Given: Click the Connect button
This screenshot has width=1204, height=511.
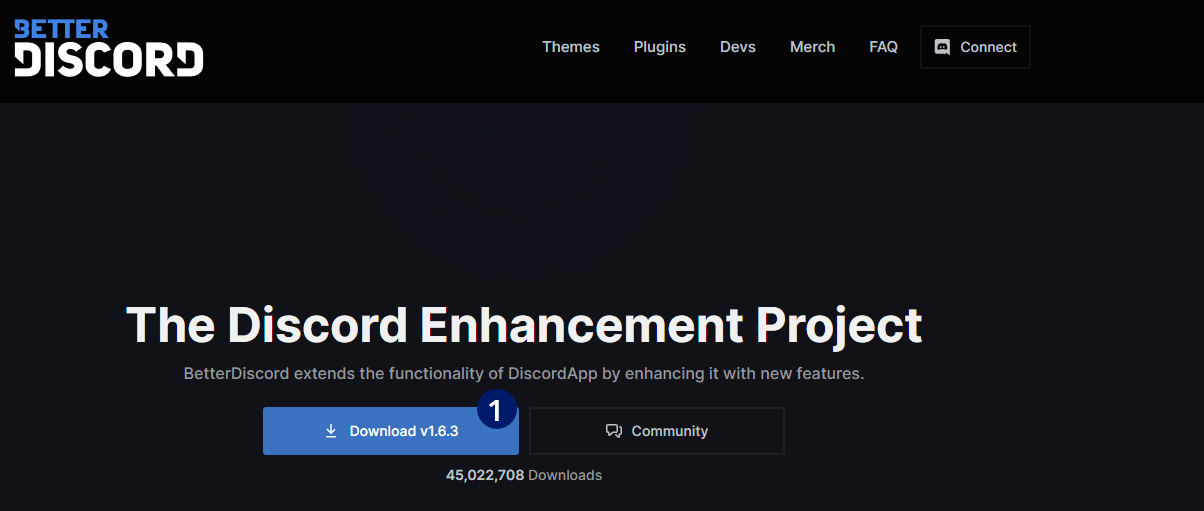Looking at the screenshot, I should click(975, 47).
